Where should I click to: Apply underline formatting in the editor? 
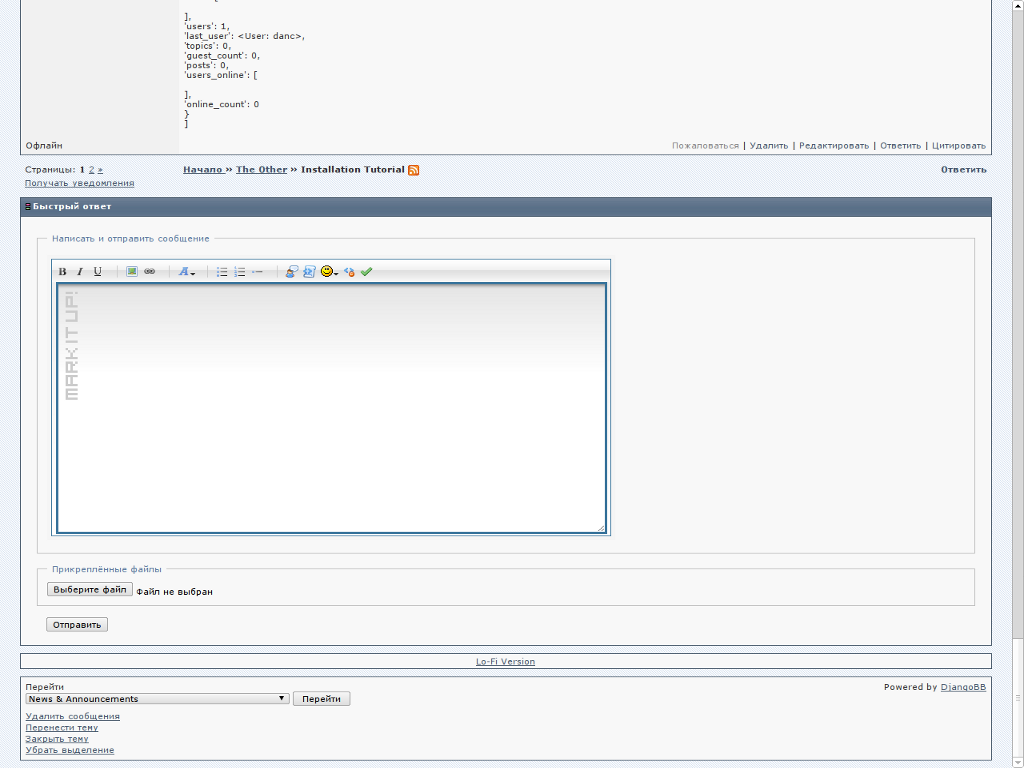point(97,272)
